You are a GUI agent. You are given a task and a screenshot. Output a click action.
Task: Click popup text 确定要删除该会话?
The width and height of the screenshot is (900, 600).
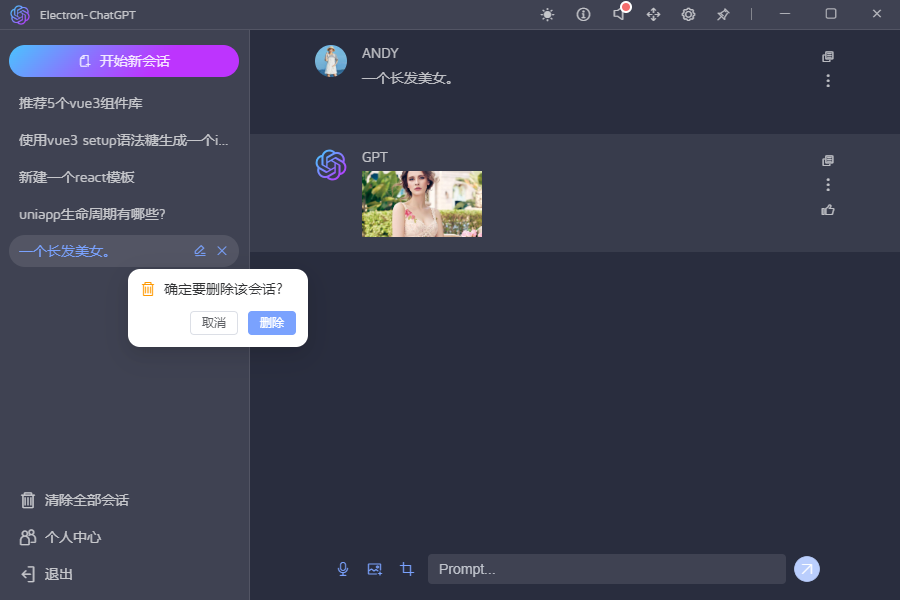pyautogui.click(x=223, y=289)
